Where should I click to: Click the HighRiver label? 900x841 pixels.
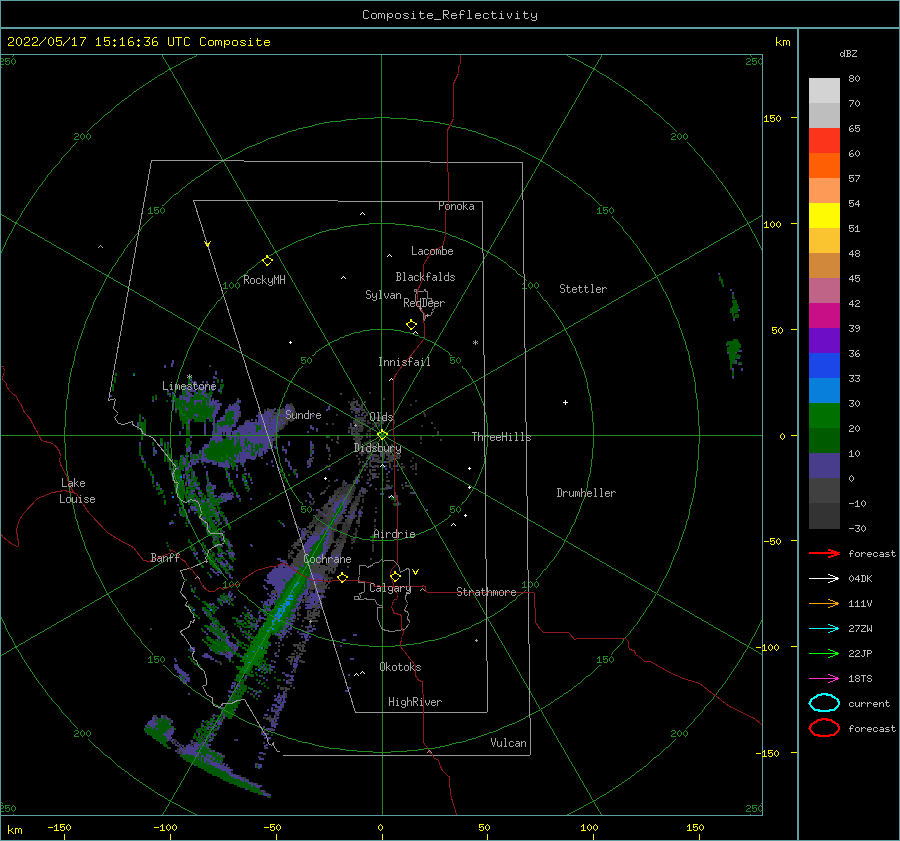click(415, 702)
